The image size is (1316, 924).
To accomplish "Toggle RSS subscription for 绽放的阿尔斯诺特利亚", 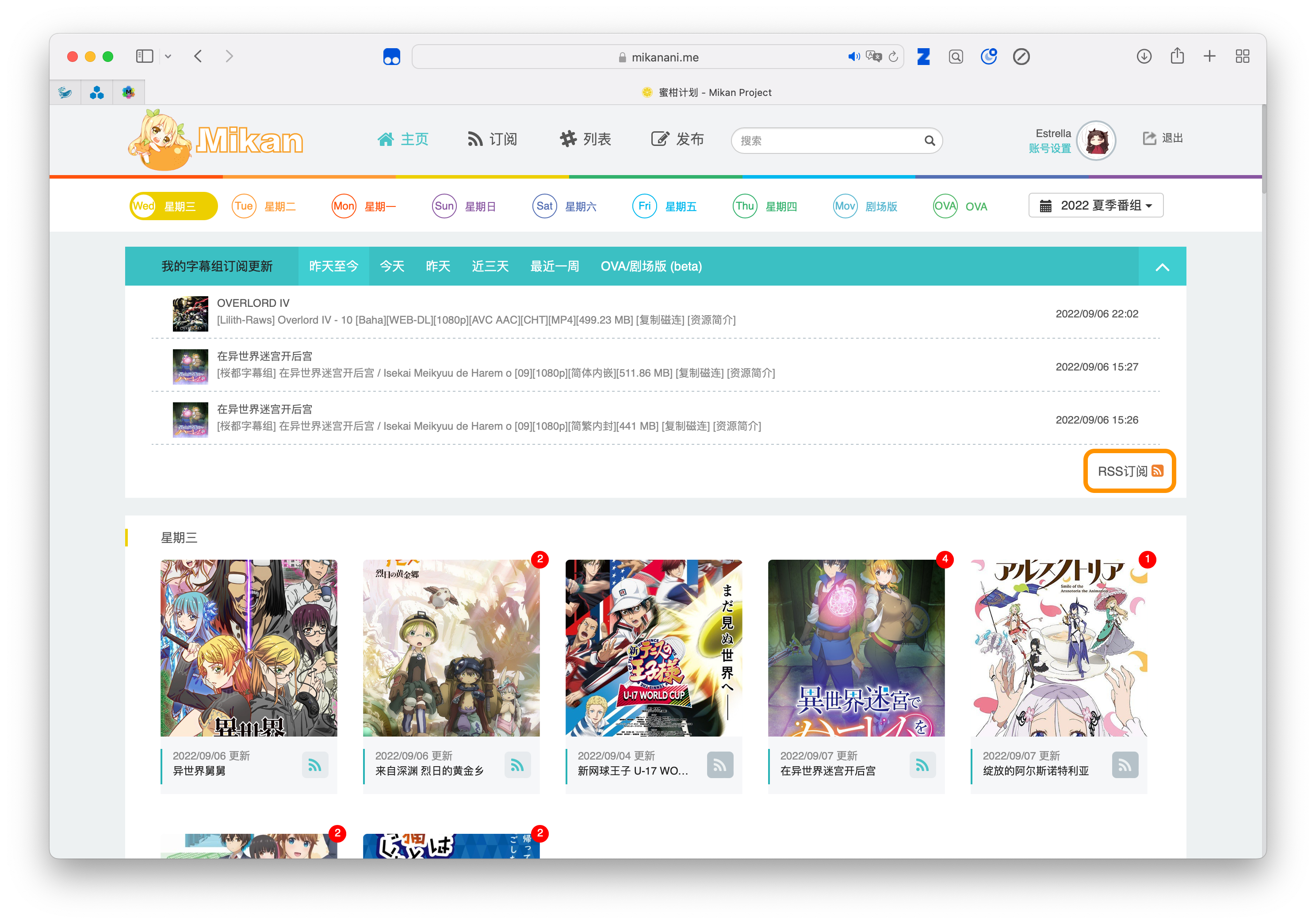I will [x=1125, y=765].
